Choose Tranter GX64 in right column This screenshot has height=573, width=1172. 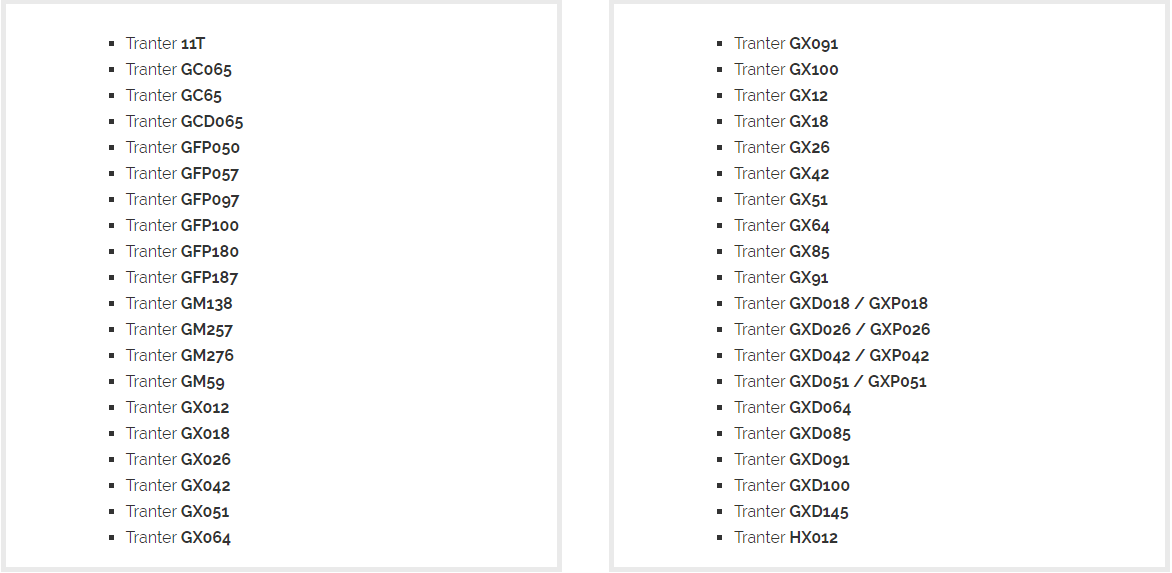[x=782, y=225]
